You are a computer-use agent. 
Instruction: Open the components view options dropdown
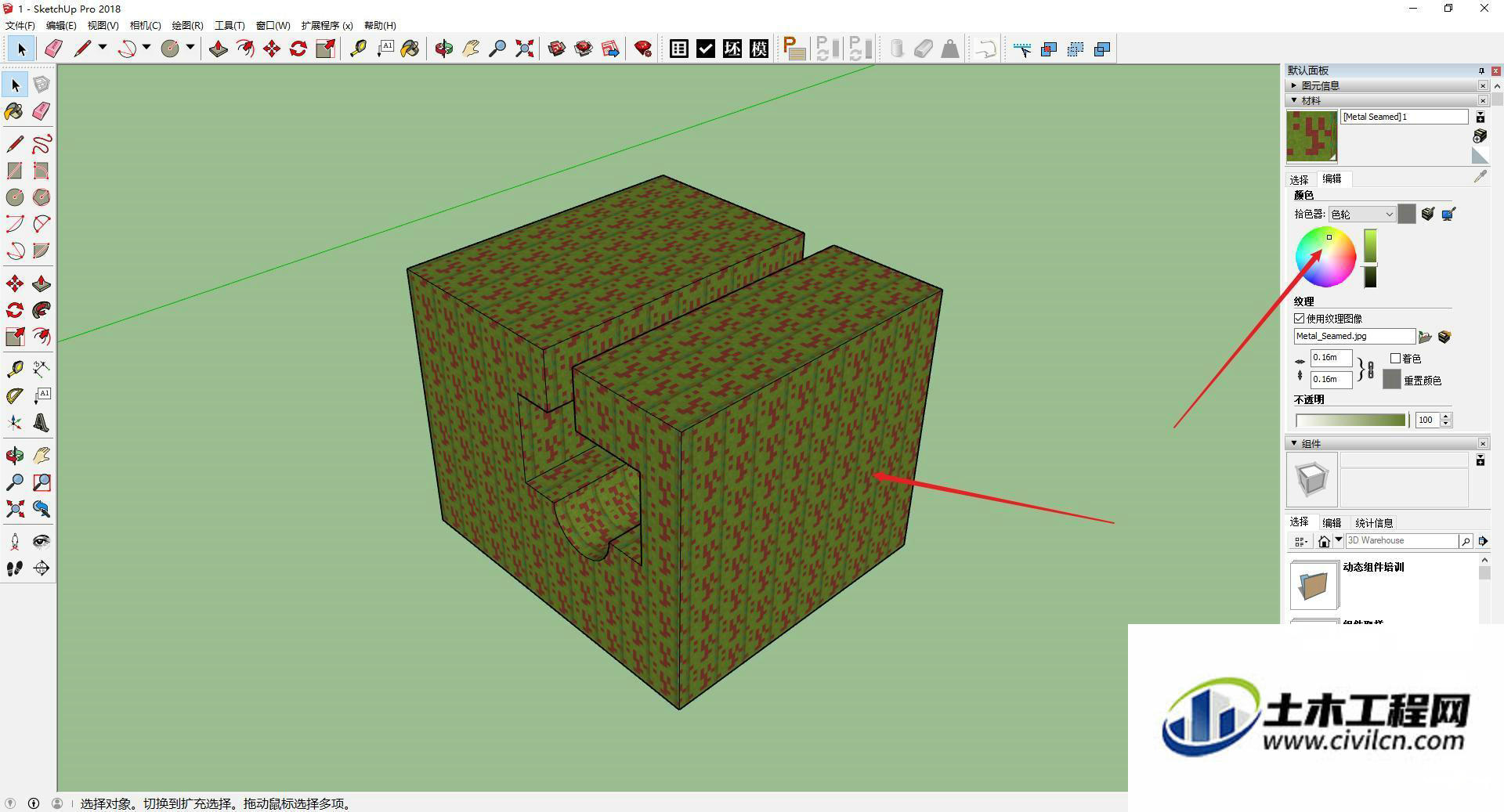1301,541
